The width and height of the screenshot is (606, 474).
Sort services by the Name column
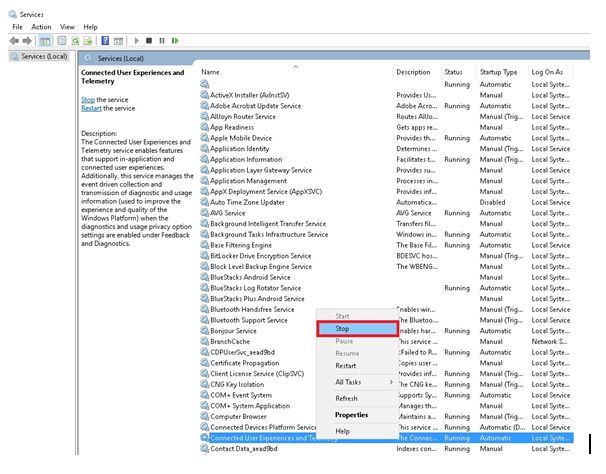[x=210, y=72]
